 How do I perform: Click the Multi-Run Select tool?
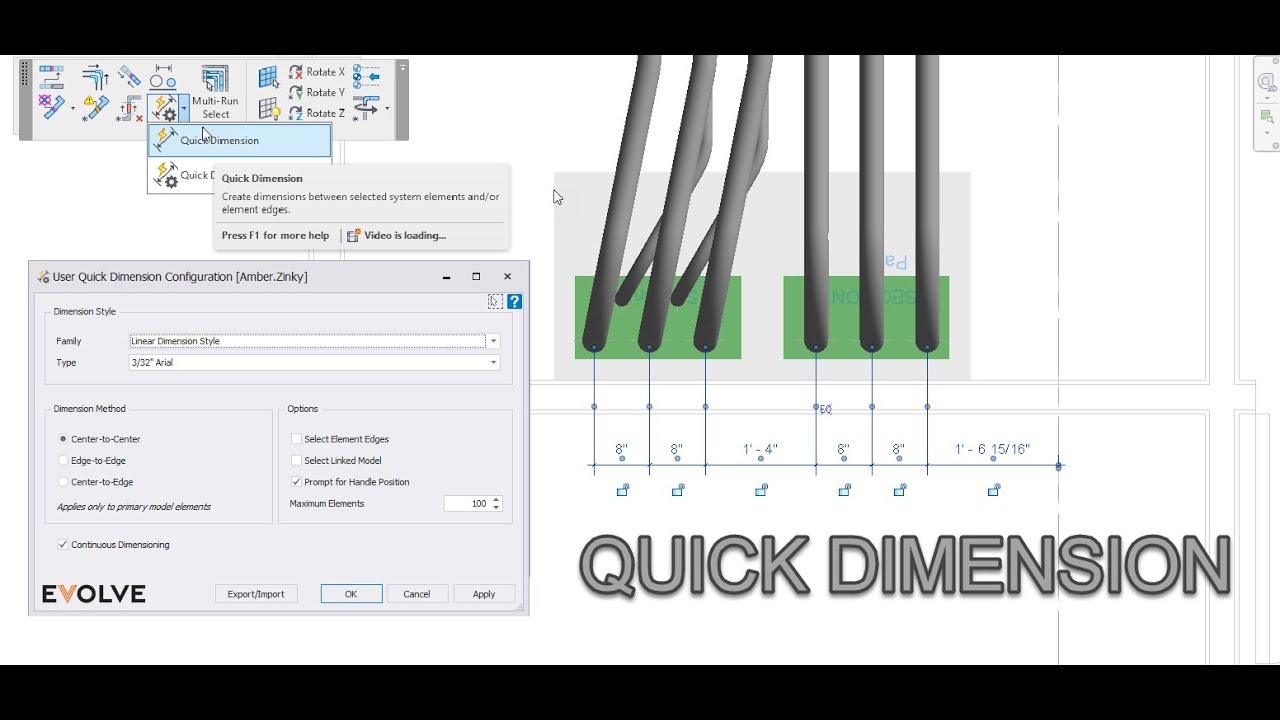(x=215, y=92)
